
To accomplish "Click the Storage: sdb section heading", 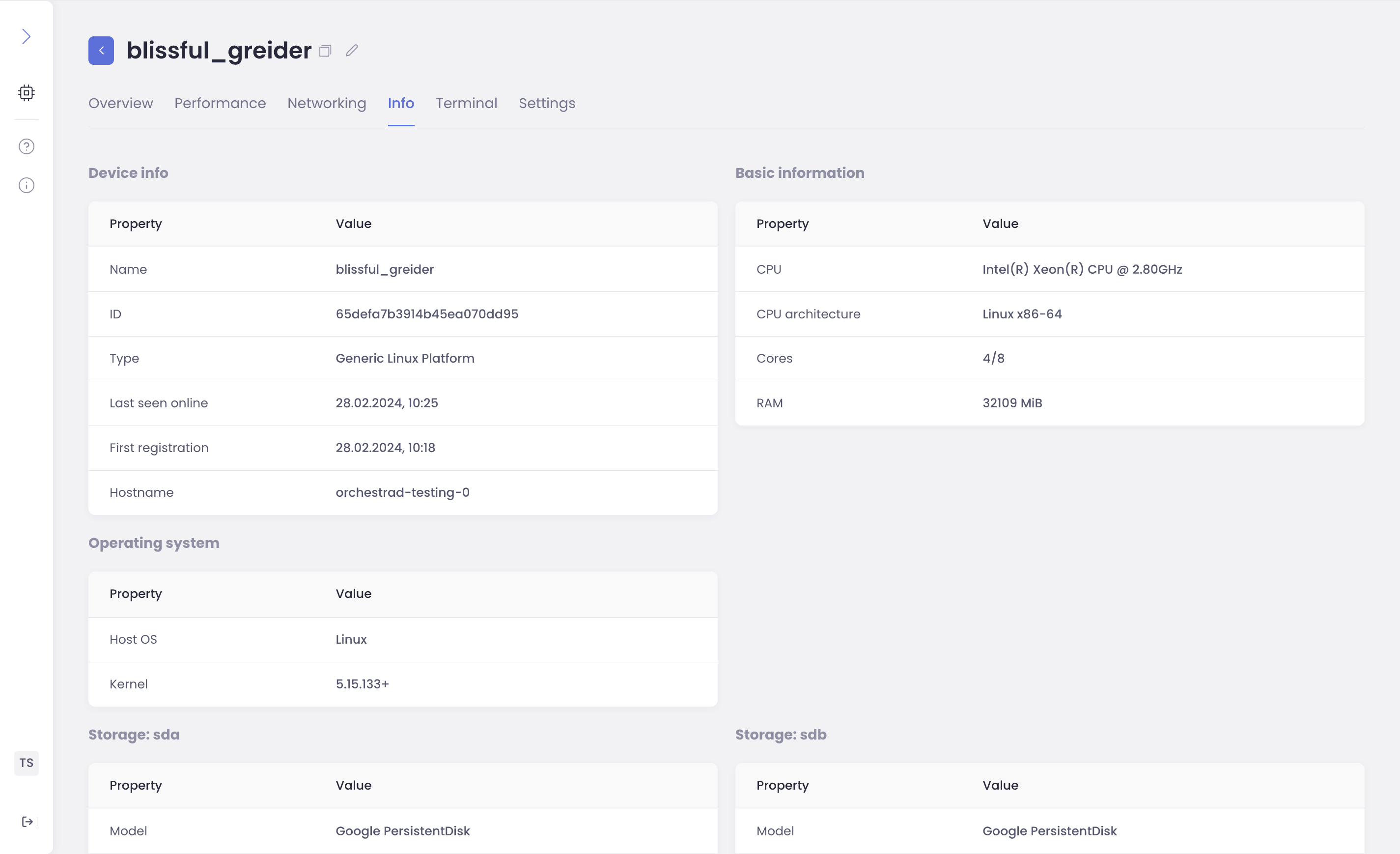I will [x=781, y=734].
